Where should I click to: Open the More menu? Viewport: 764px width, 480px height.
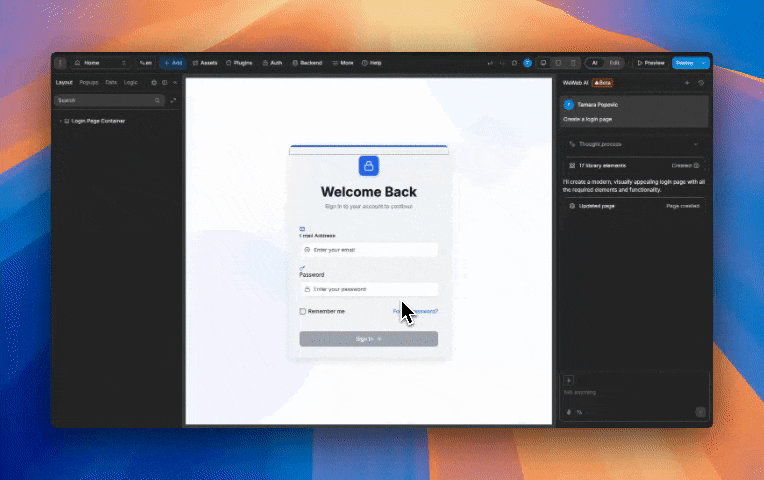point(343,63)
